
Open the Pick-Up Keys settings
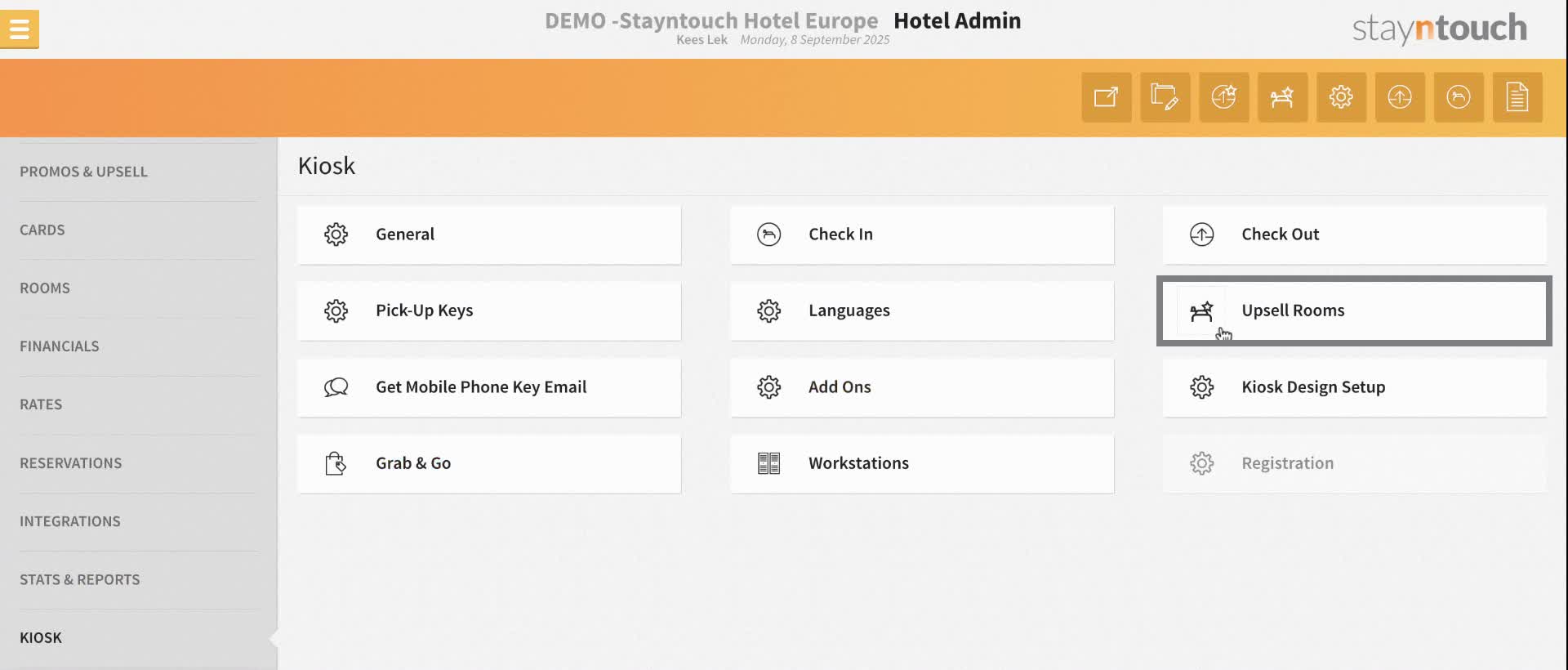click(x=489, y=310)
